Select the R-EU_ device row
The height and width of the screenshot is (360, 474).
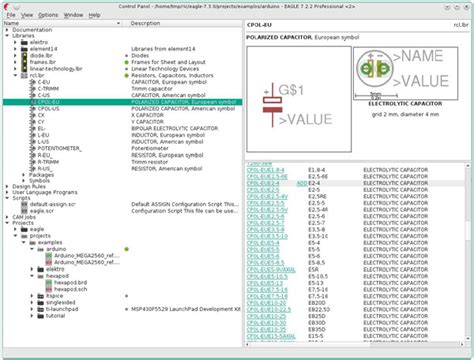(x=122, y=155)
